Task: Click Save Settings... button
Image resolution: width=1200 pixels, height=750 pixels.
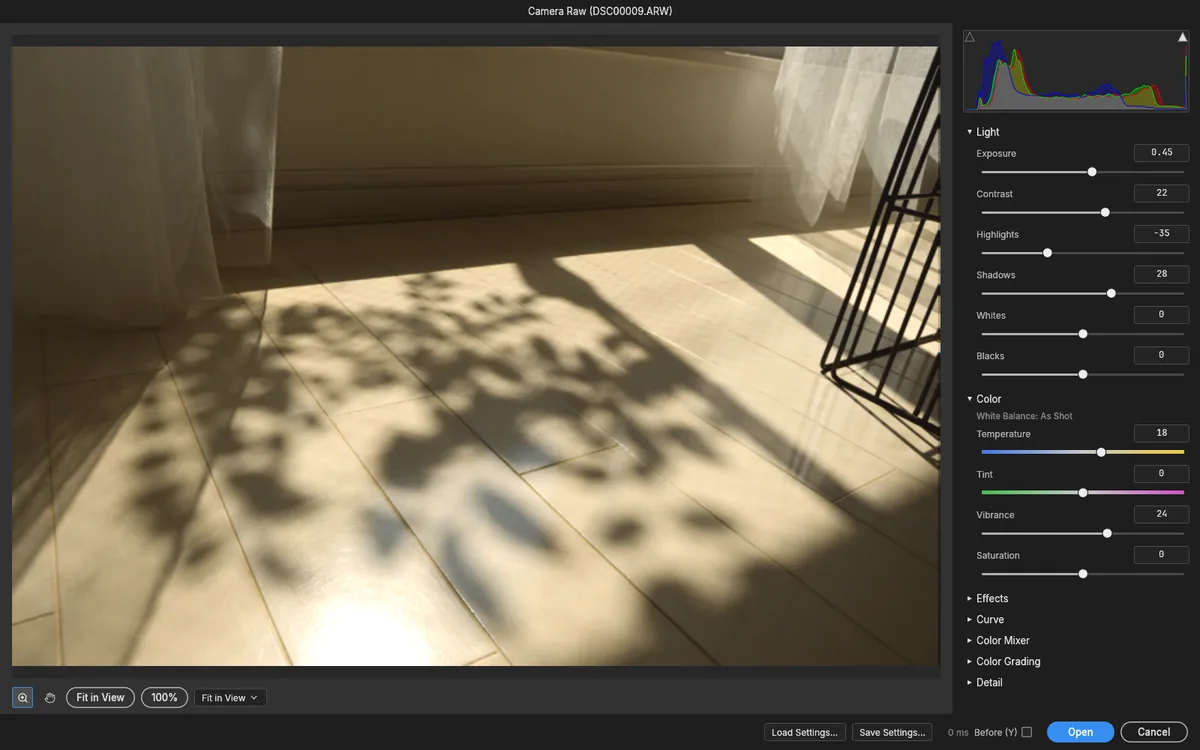Action: point(892,732)
